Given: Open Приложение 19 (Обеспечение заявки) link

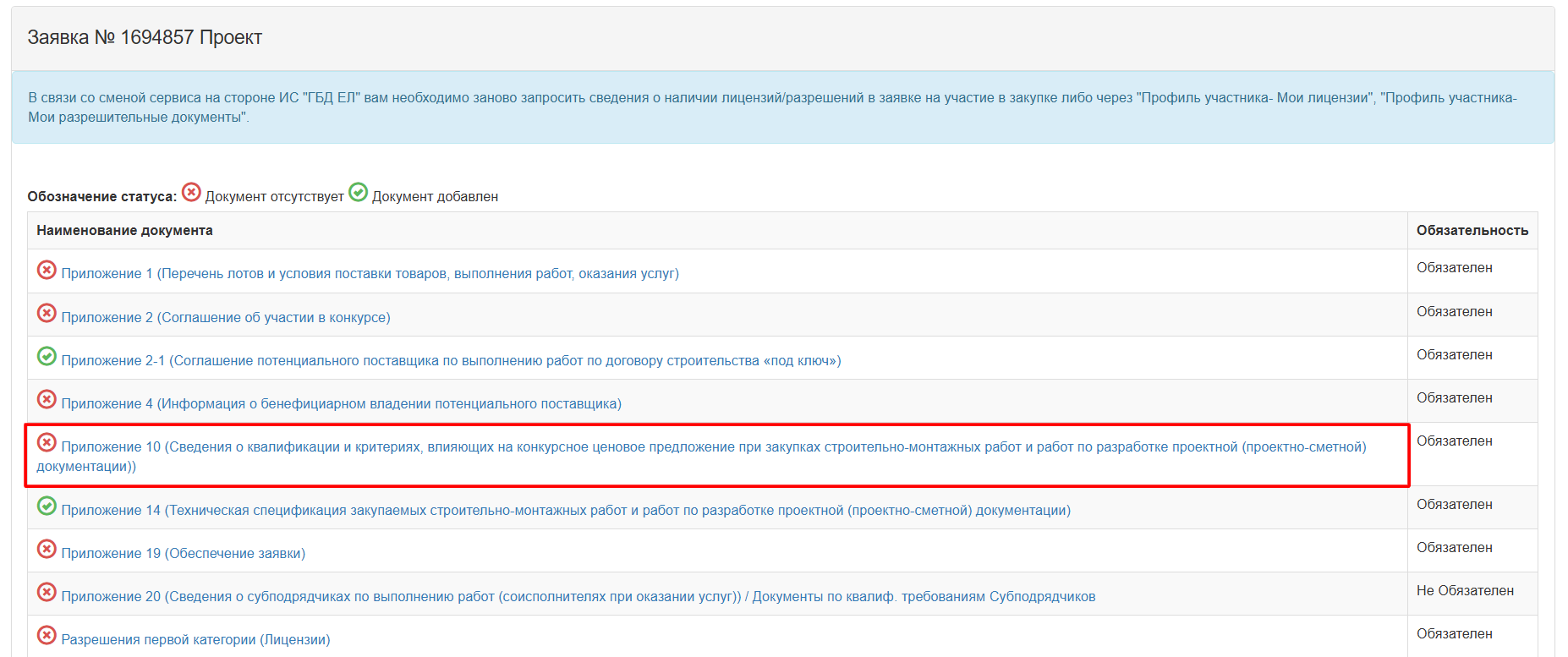Looking at the screenshot, I should (x=183, y=554).
